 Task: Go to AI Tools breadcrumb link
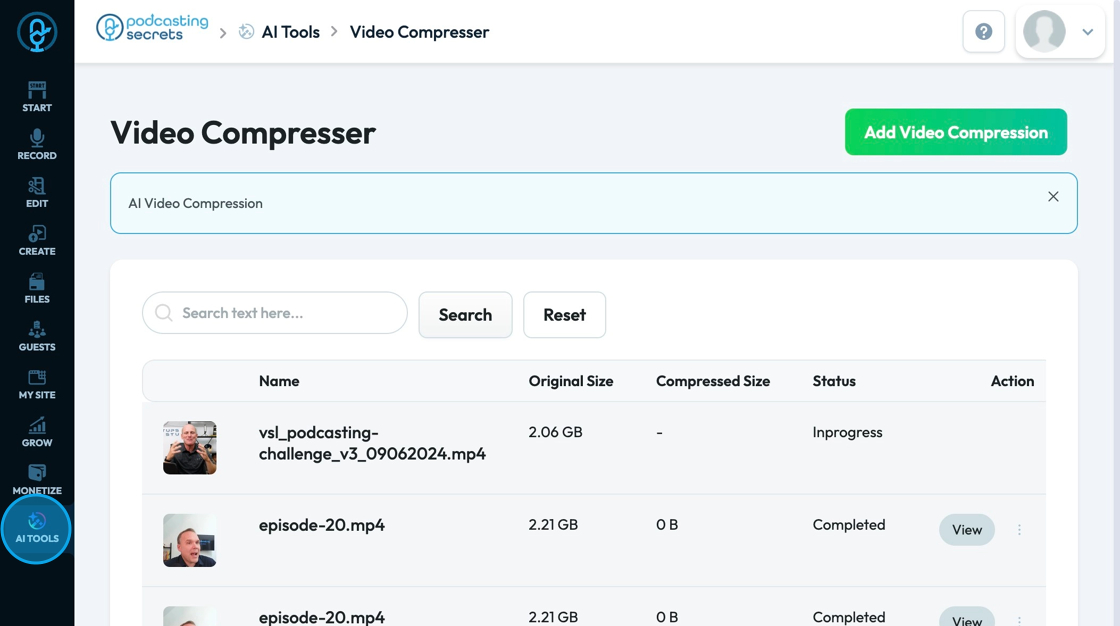pyautogui.click(x=291, y=32)
